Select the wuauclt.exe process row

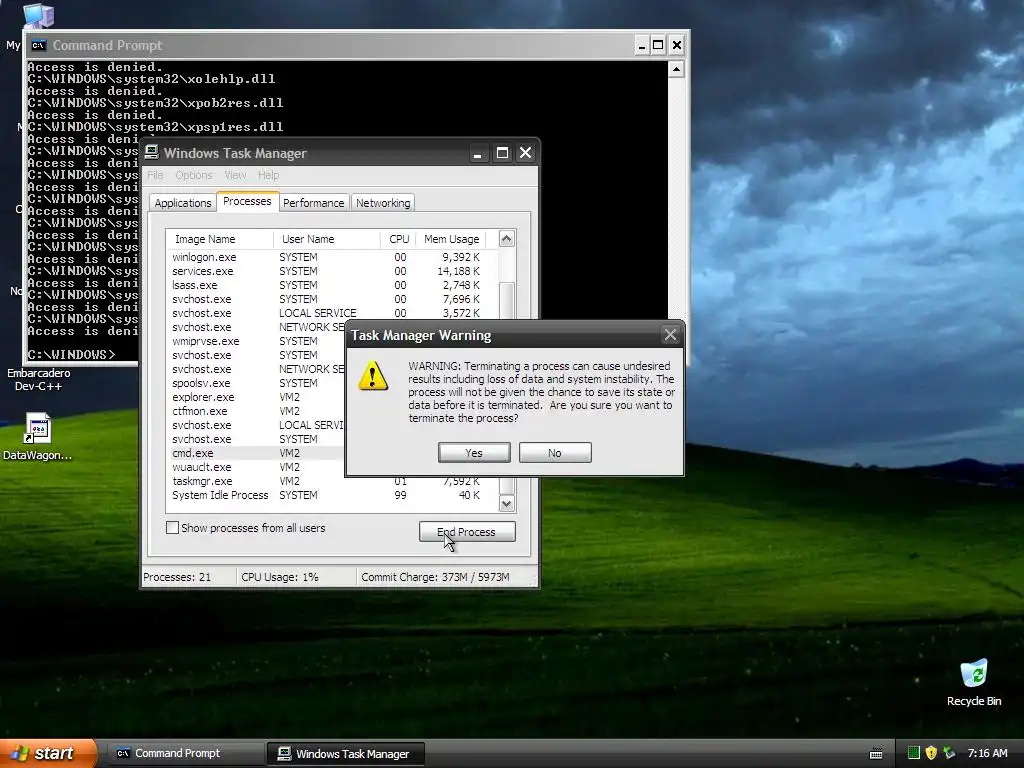256,467
